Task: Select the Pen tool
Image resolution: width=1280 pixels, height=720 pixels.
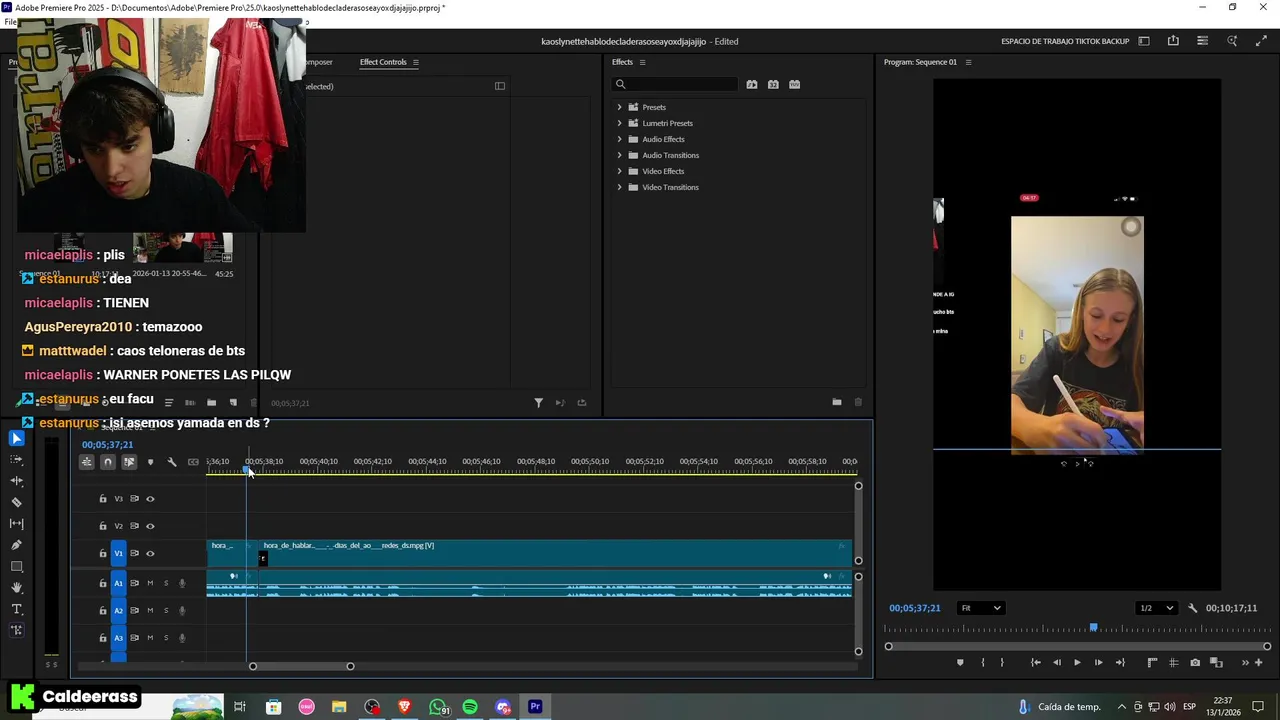Action: (16, 545)
